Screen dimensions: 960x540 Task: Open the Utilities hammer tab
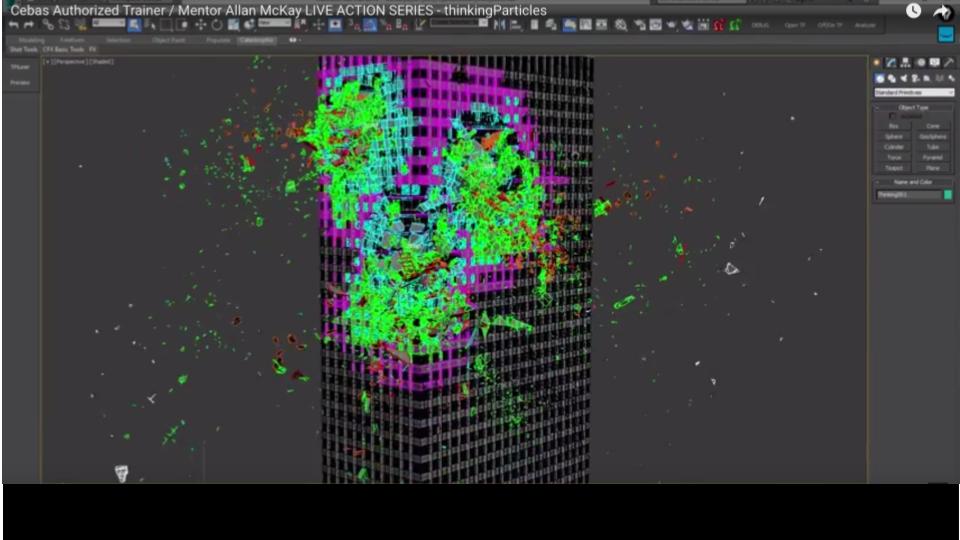(x=948, y=63)
